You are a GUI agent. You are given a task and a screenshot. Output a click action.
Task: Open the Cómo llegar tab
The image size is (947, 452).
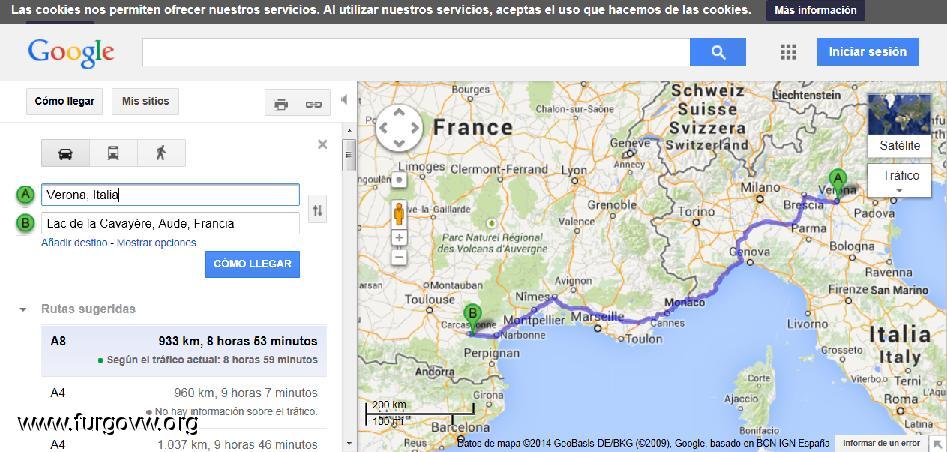click(x=65, y=102)
